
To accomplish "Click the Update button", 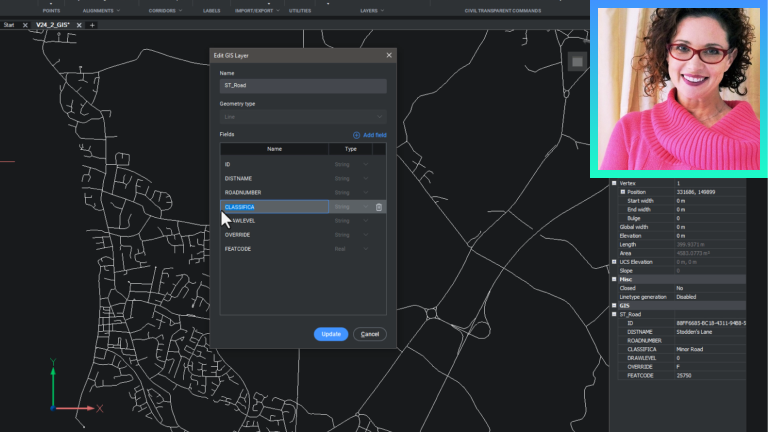I will tap(331, 334).
